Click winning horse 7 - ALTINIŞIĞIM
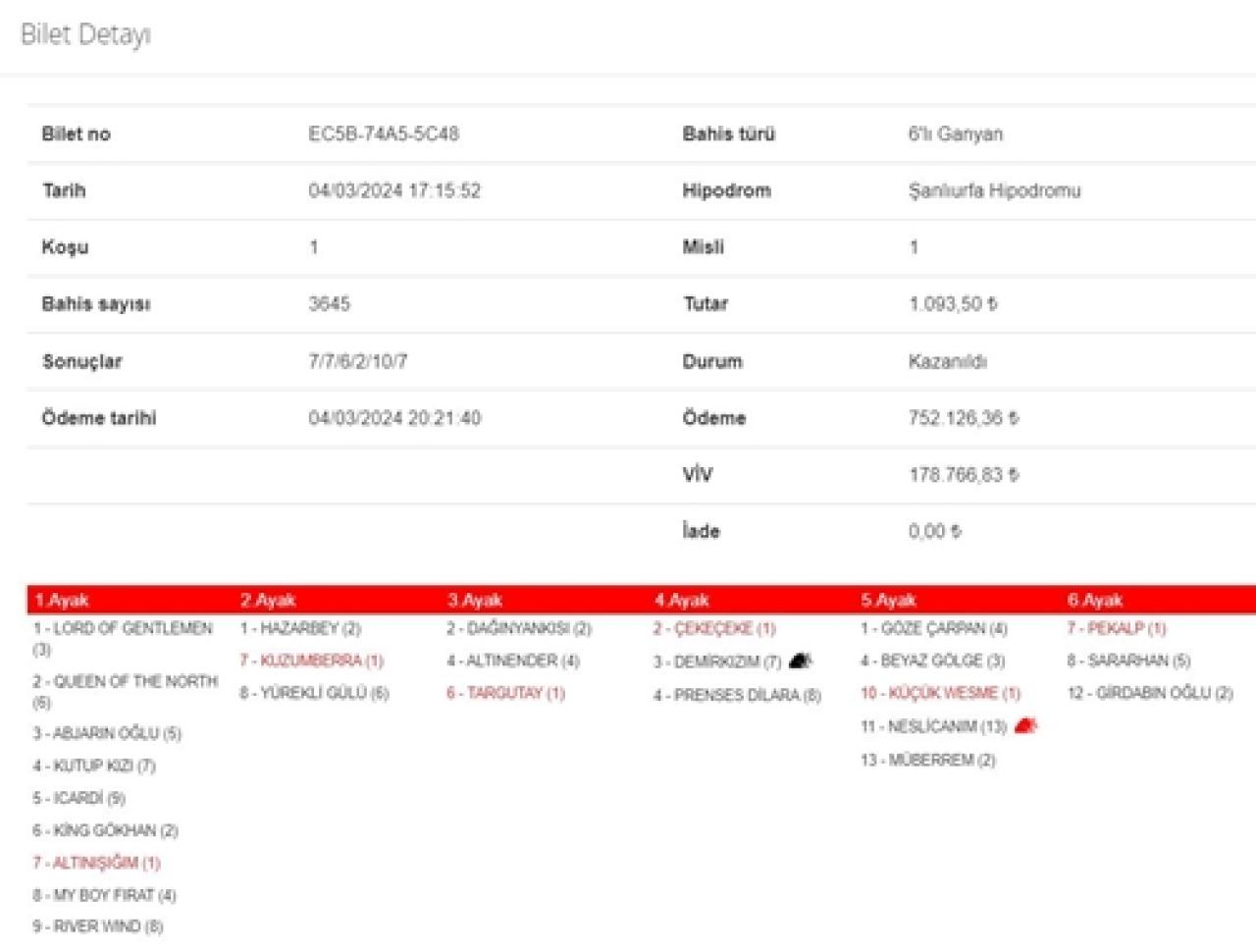Screen dimensions: 1256x952 coord(96,863)
